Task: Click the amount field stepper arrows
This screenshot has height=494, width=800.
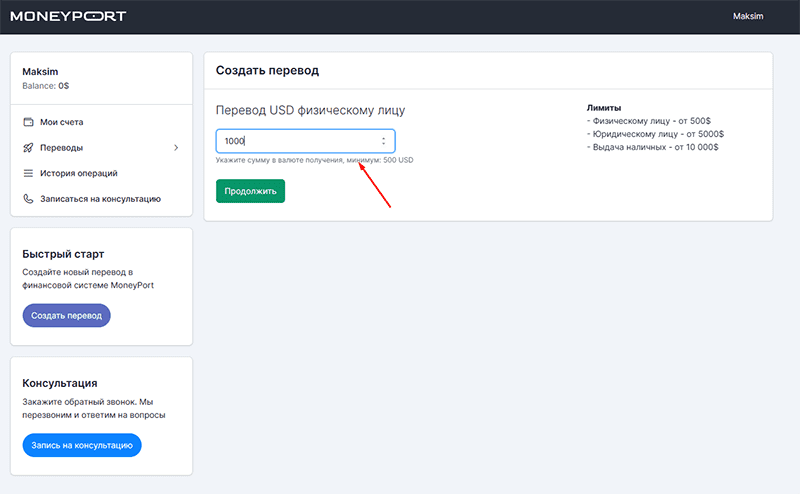Action: point(383,141)
